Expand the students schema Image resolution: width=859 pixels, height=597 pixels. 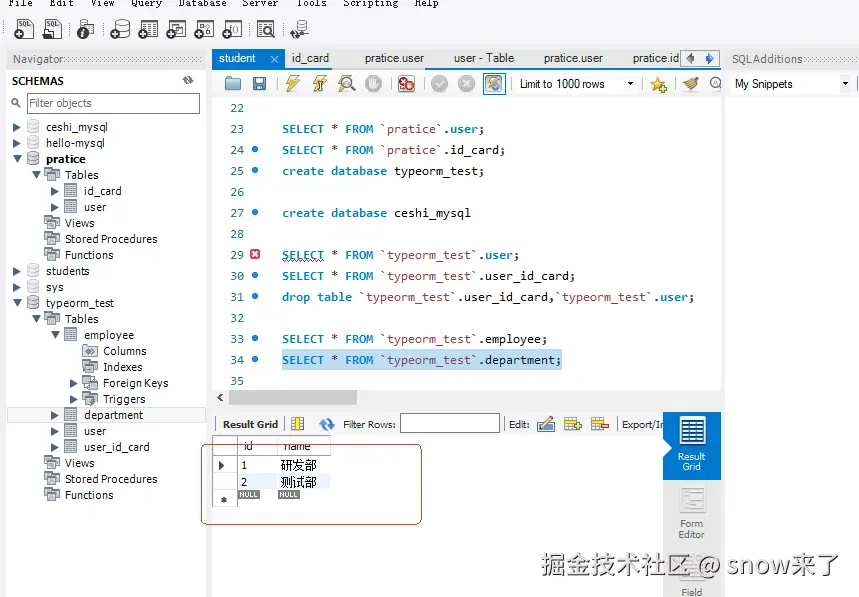(16, 271)
